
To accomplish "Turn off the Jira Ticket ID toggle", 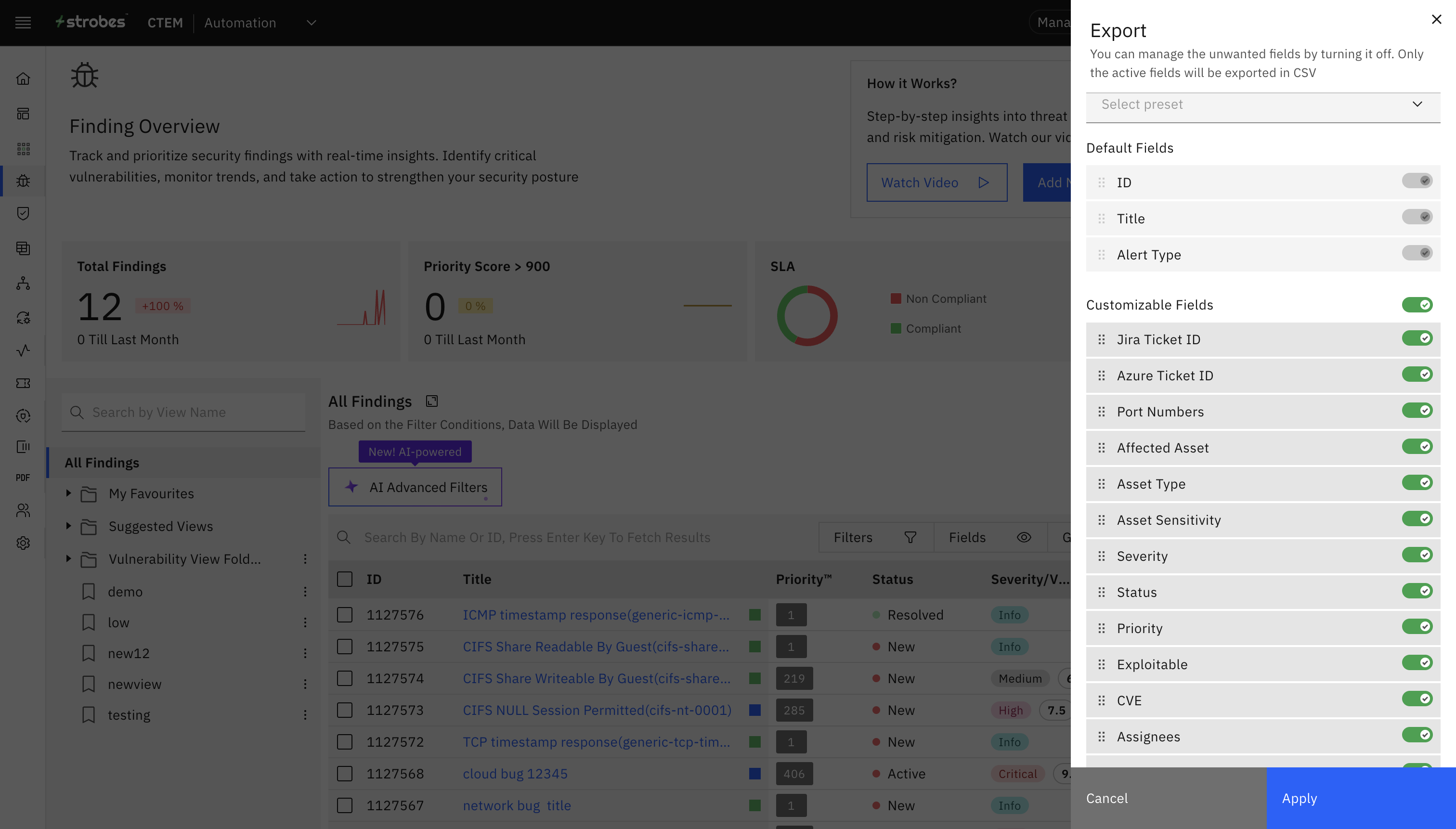I will coord(1417,339).
